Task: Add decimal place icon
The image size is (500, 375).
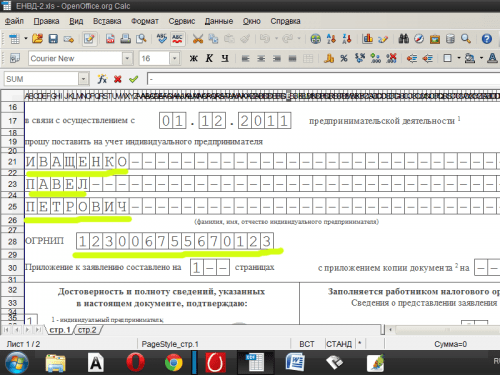Action: (376, 59)
